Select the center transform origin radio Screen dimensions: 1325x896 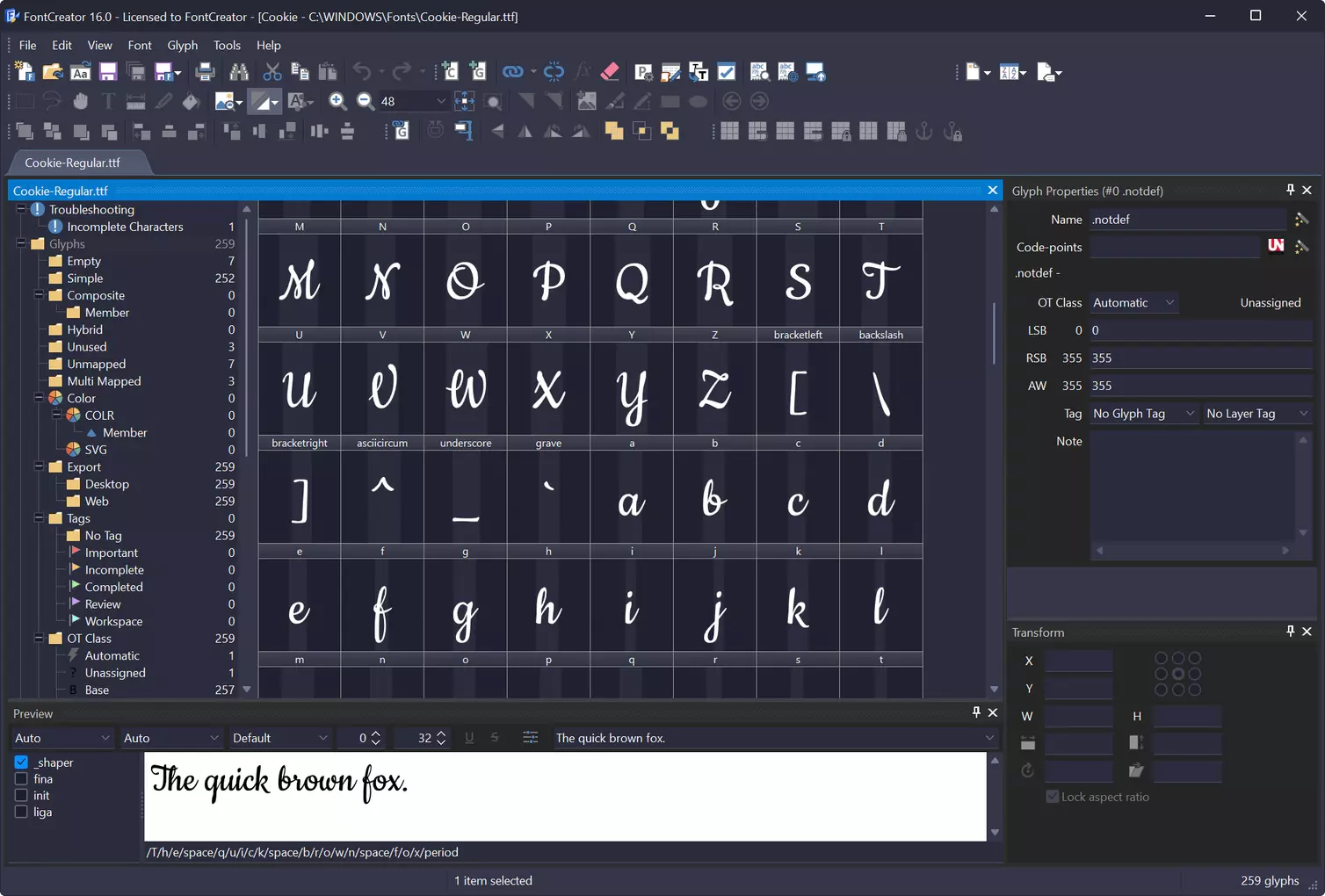coord(1178,674)
